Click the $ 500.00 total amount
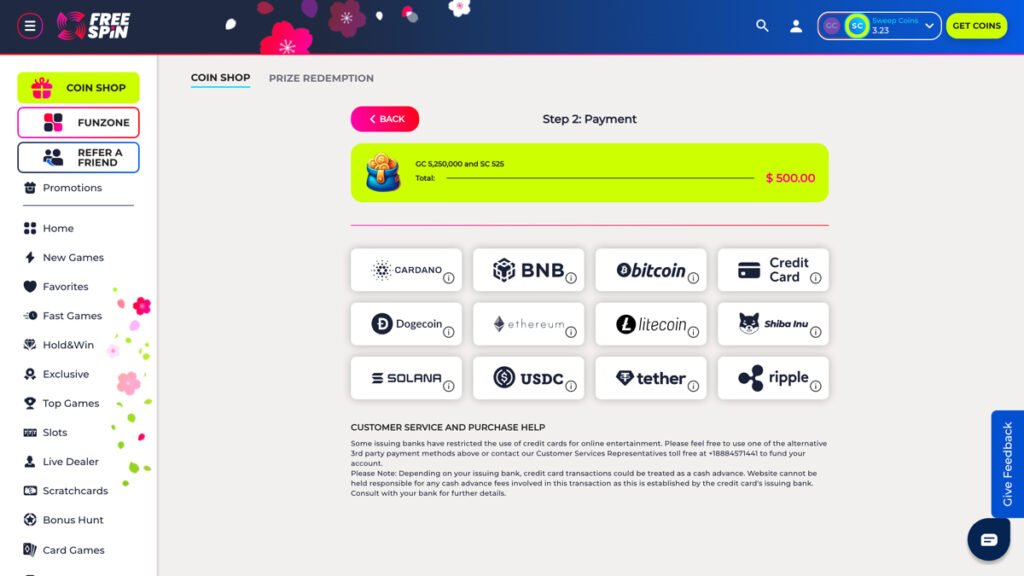This screenshot has width=1024, height=576. click(x=790, y=178)
